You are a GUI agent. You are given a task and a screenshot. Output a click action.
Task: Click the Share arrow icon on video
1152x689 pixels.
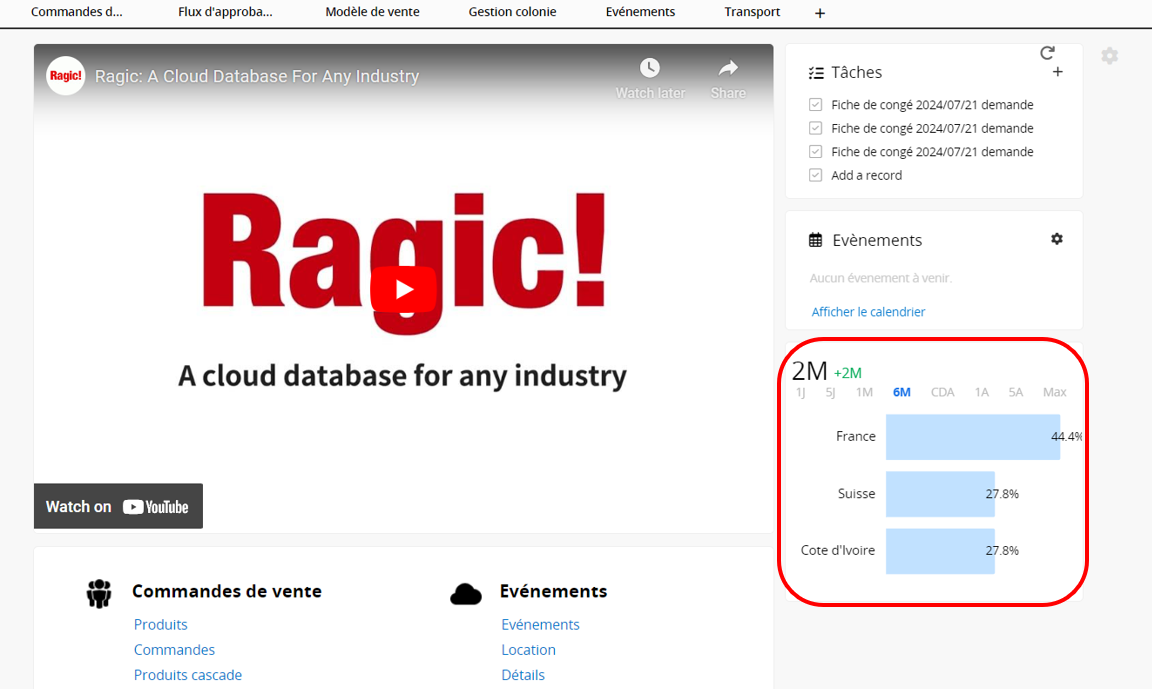point(728,68)
